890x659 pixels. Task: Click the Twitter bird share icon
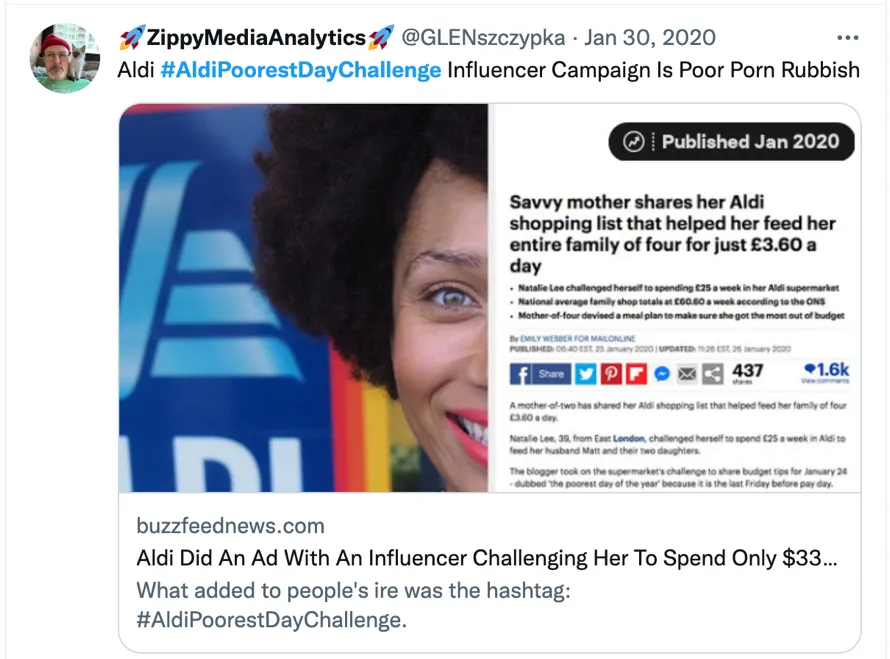(x=585, y=374)
